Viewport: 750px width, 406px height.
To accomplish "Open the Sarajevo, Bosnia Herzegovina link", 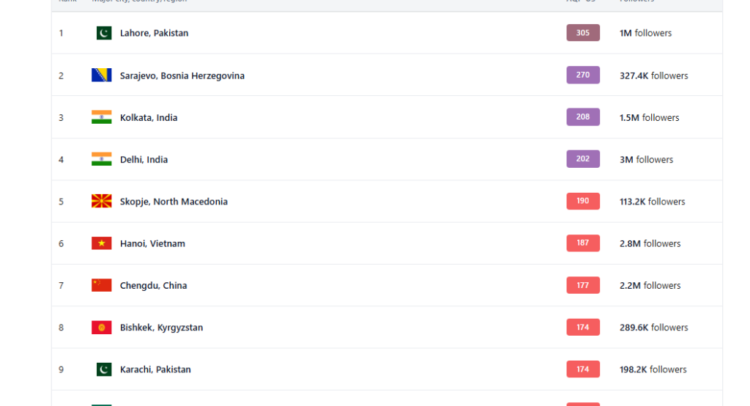I will 182,75.
